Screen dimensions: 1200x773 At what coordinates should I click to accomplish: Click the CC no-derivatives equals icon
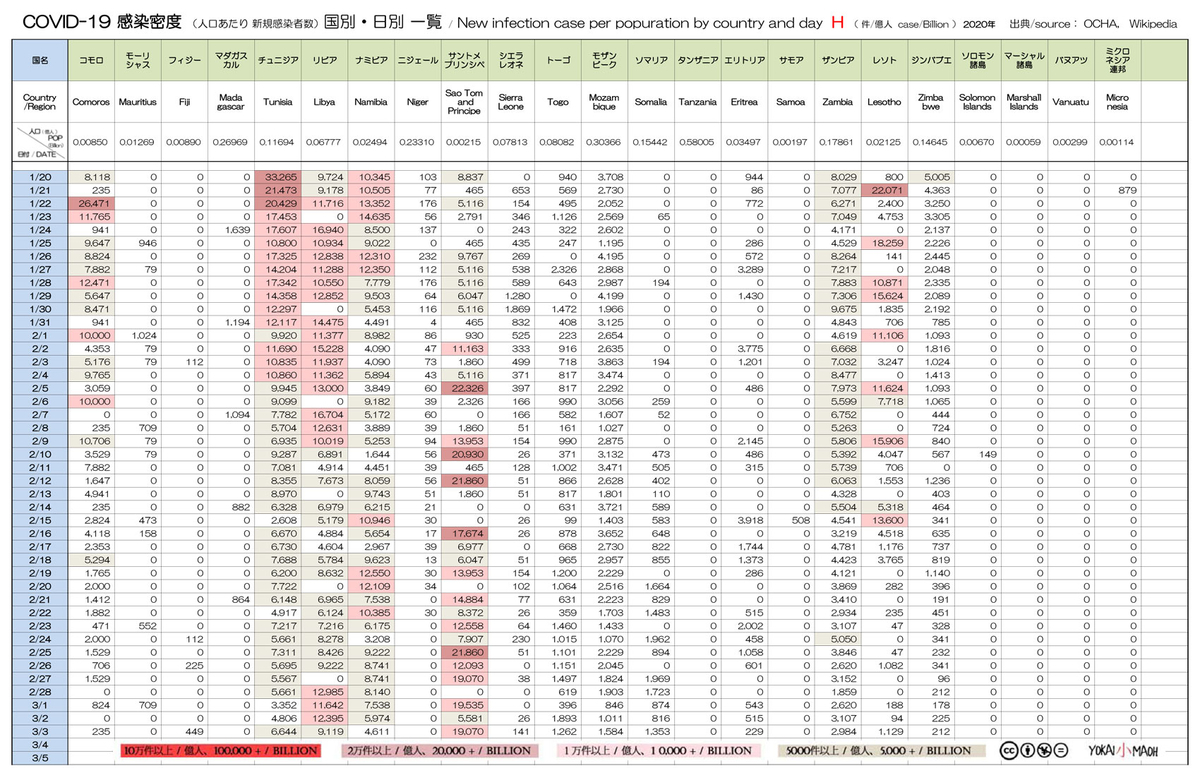click(x=1059, y=749)
